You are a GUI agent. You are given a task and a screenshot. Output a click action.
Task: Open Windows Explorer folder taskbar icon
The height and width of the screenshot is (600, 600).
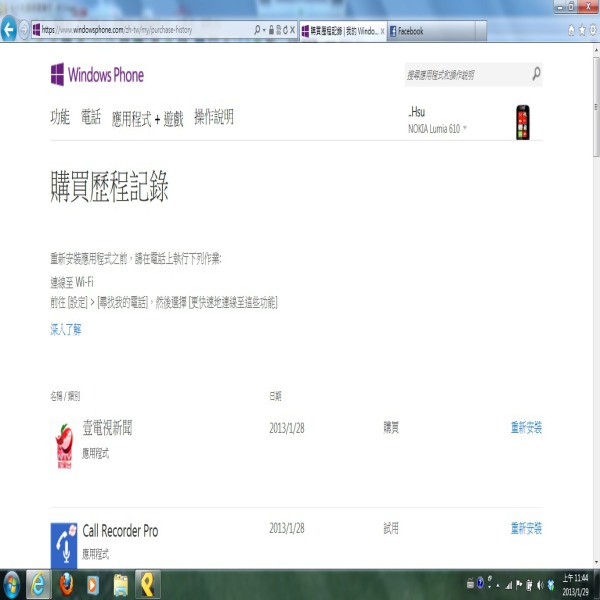(121, 585)
